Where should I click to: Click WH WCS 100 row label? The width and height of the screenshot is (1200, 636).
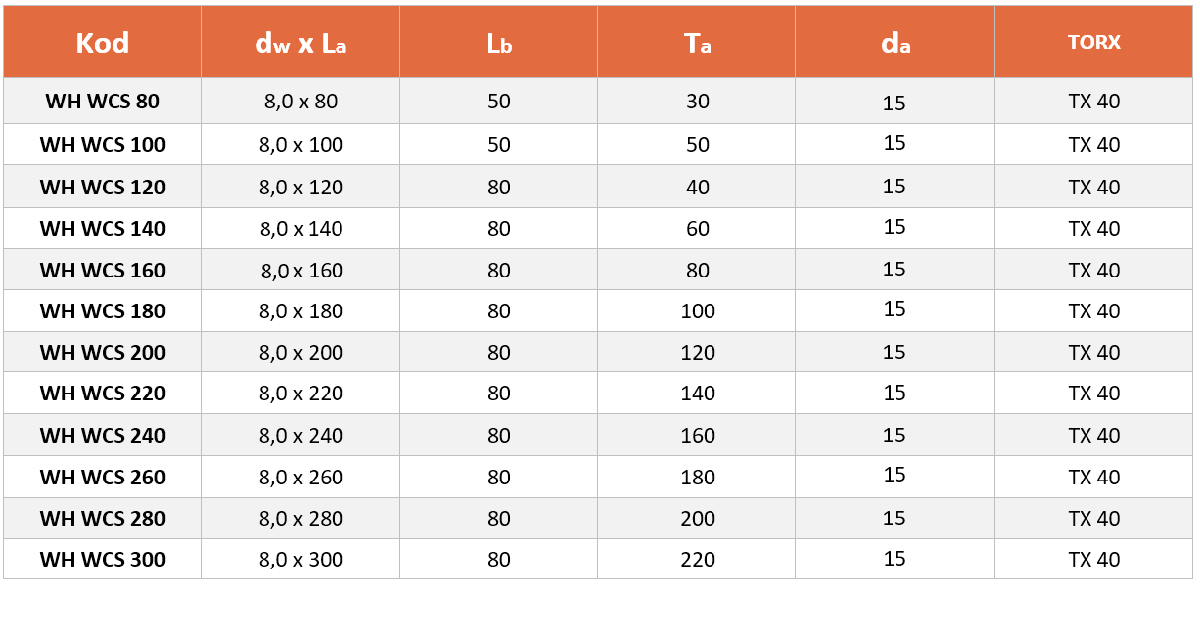point(102,144)
